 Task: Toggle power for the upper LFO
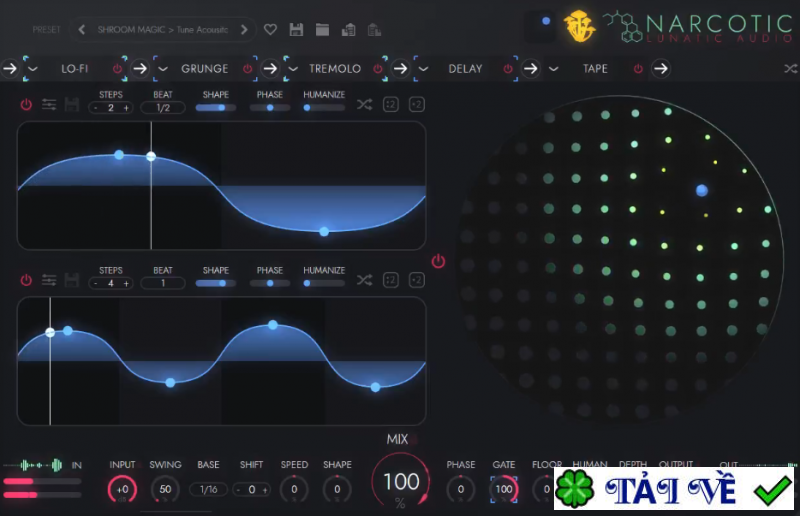click(x=26, y=105)
